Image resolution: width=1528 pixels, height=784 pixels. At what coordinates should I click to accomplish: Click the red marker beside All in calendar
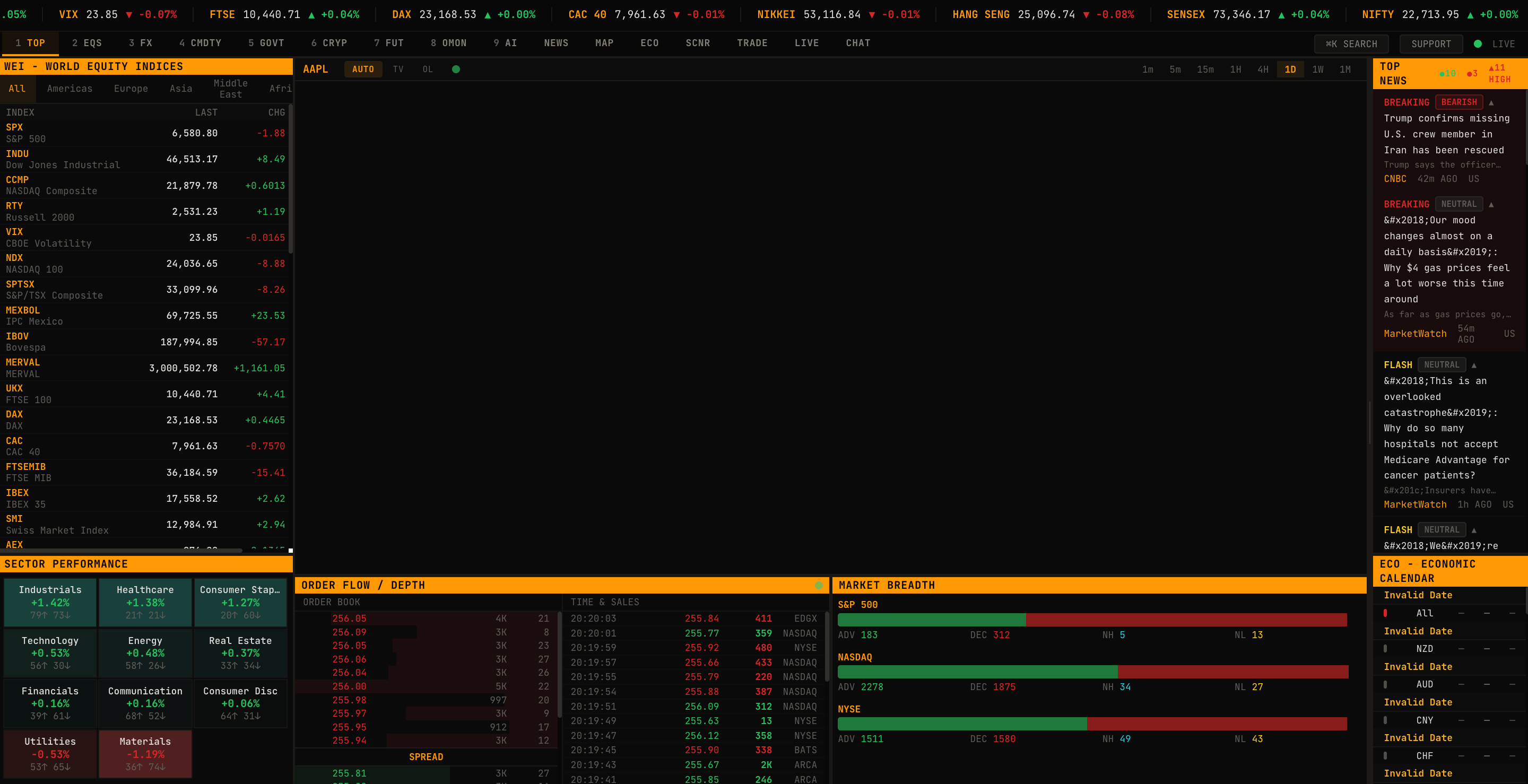tap(1385, 613)
